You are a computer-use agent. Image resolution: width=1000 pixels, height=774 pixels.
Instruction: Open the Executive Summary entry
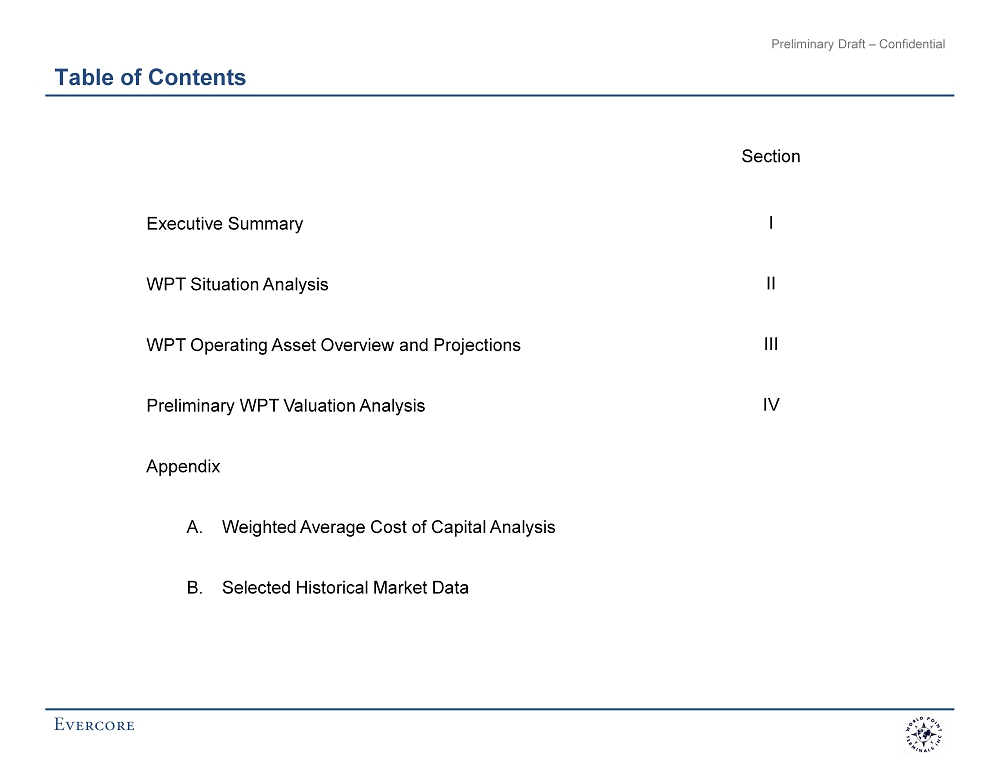coord(224,224)
